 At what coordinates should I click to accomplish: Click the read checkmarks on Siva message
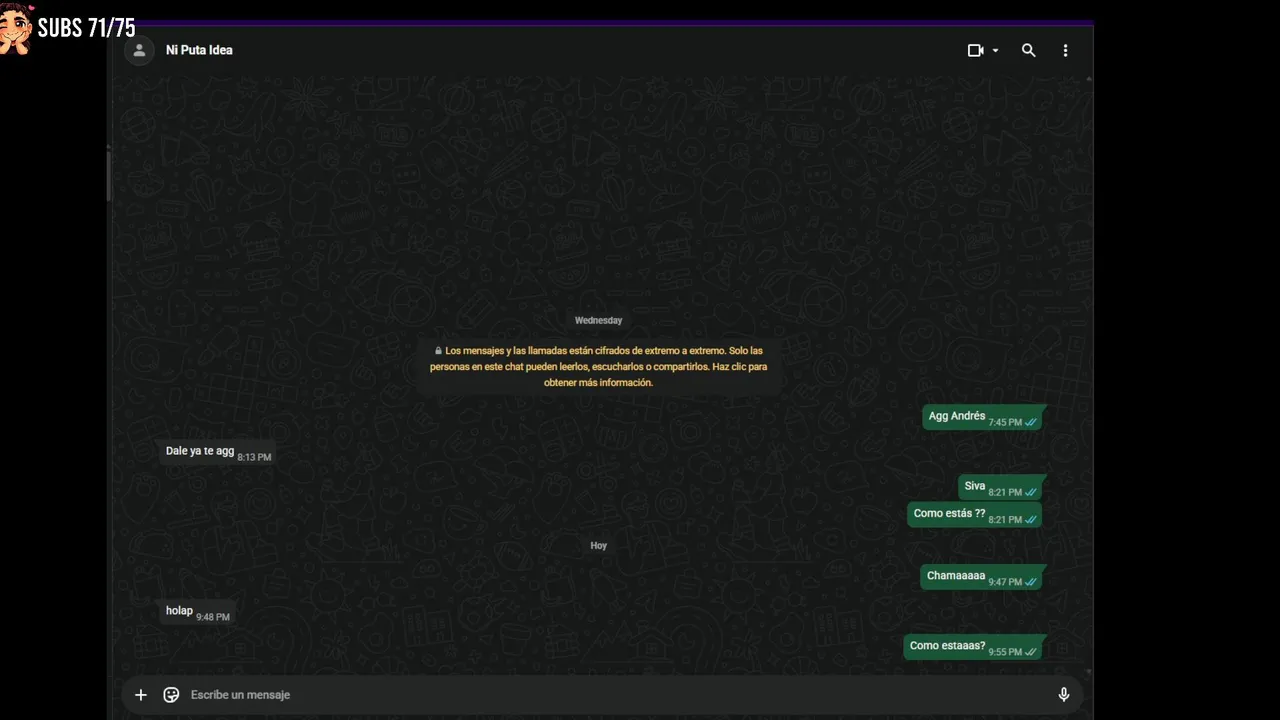pyautogui.click(x=1031, y=493)
